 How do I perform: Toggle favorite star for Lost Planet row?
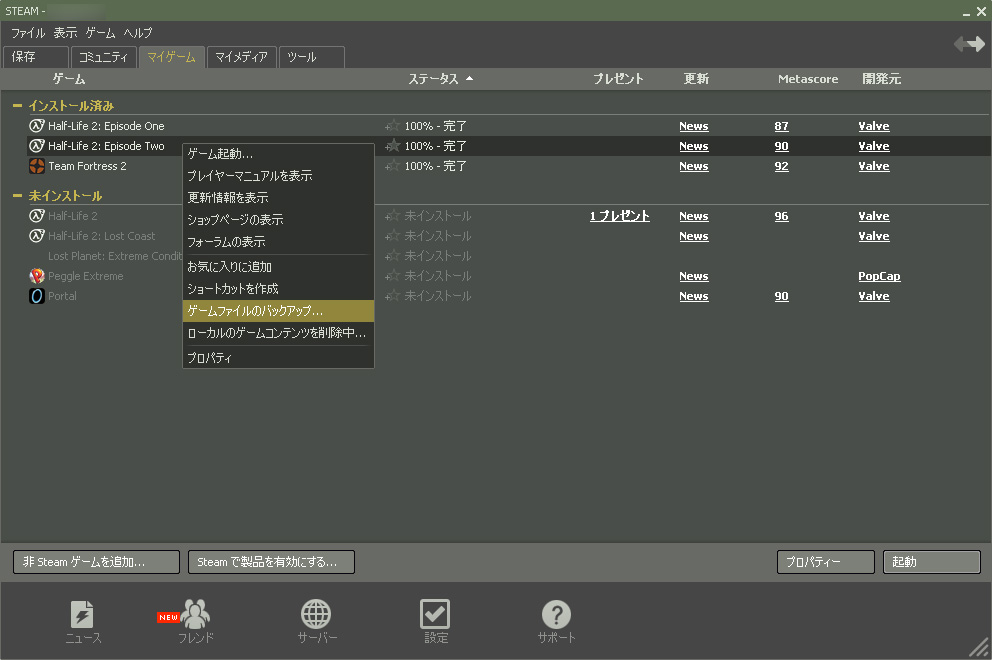pos(392,256)
